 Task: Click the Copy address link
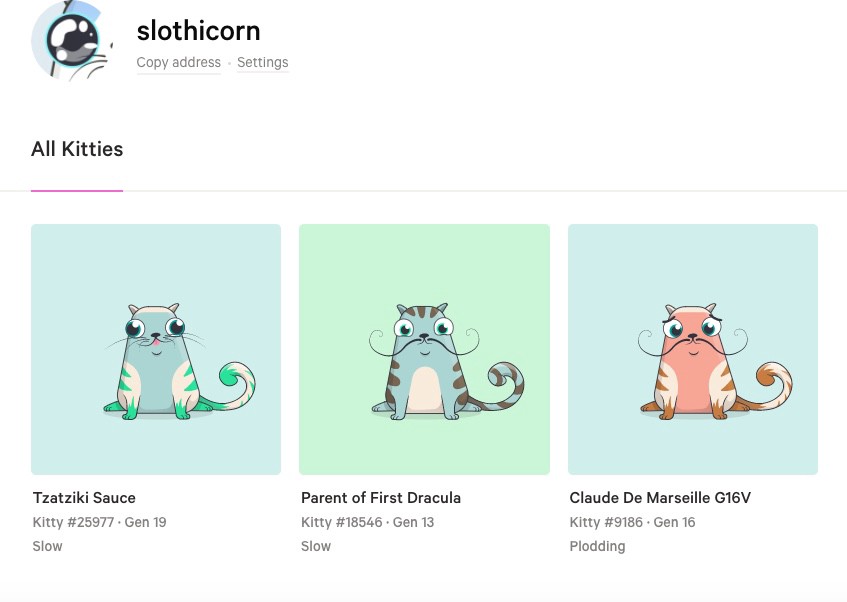coord(178,62)
